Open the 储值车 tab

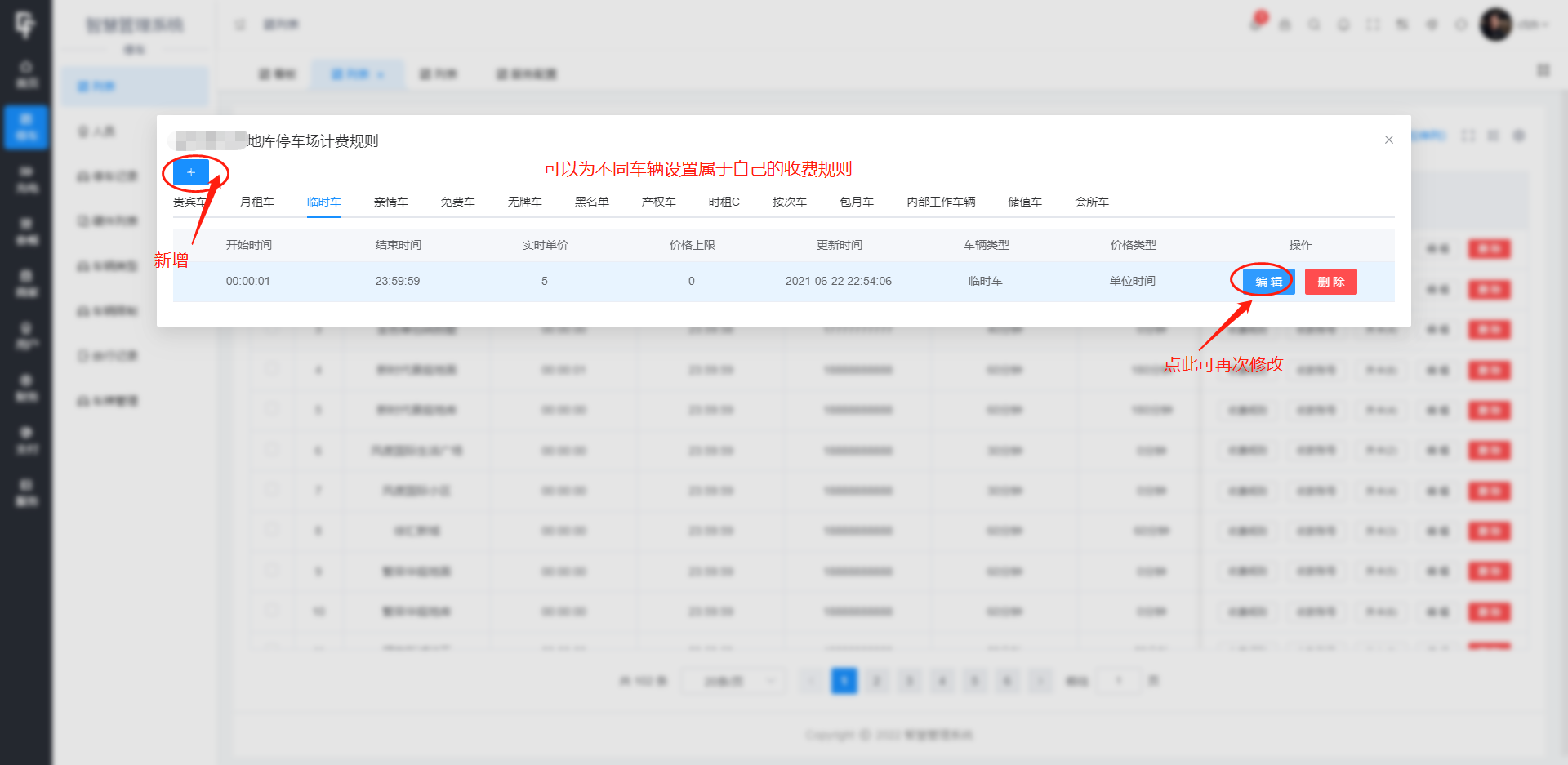(1025, 202)
